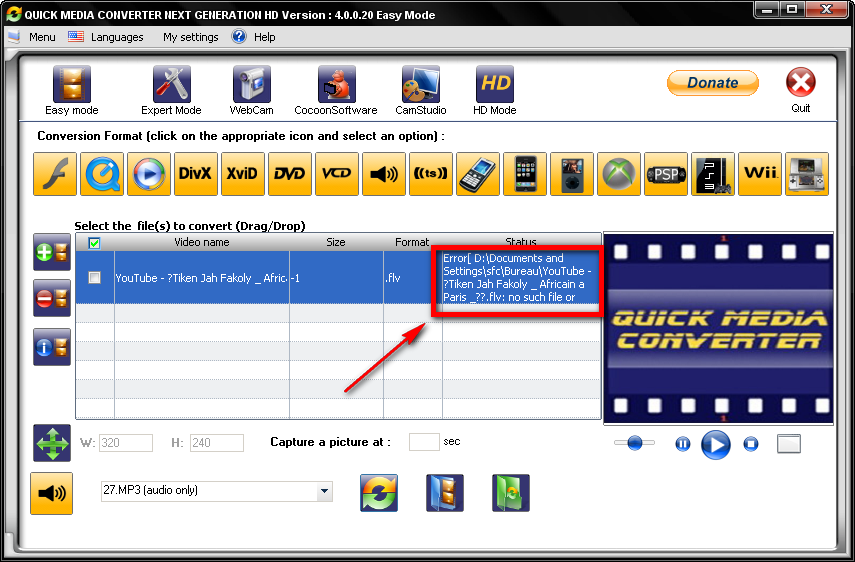Pause the preview playback
This screenshot has height=562, width=855.
click(683, 444)
